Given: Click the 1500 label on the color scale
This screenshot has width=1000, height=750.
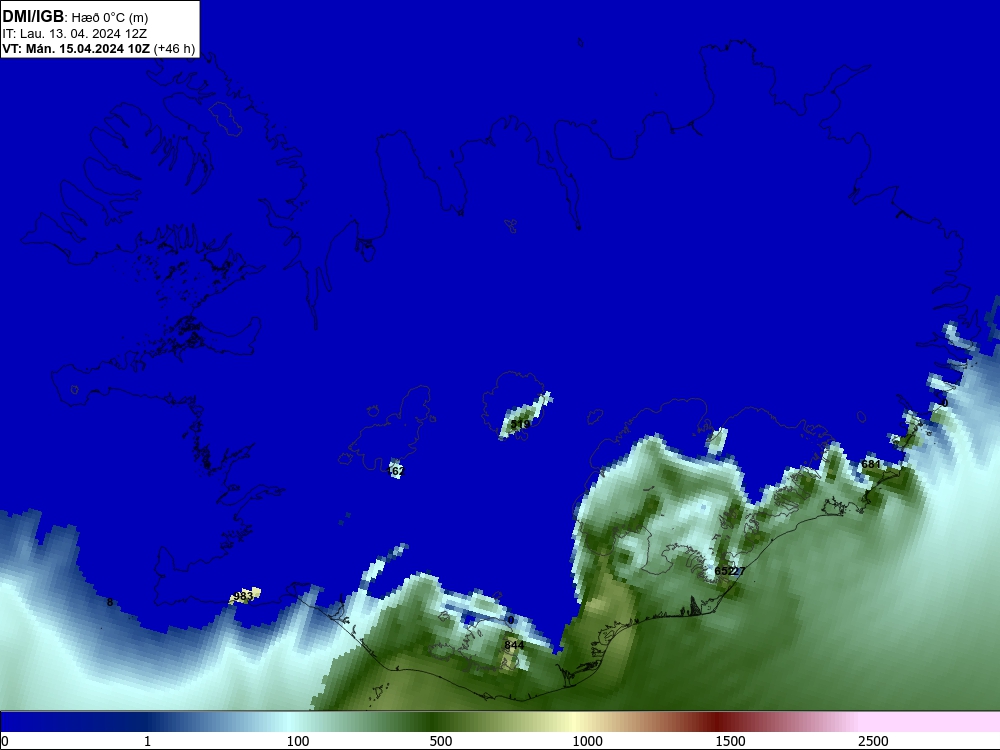Looking at the screenshot, I should click(730, 741).
